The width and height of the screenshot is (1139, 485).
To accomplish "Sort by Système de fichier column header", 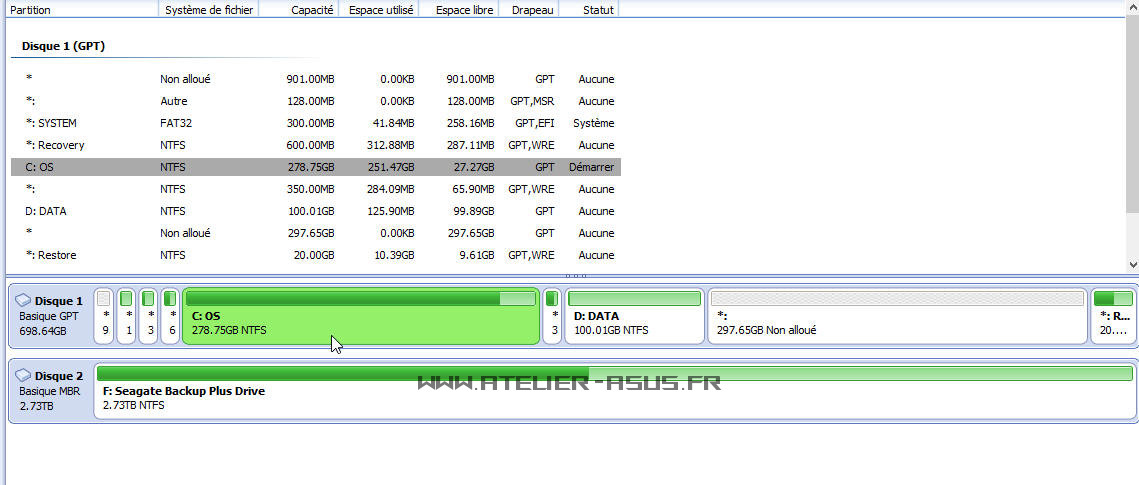I will click(208, 9).
